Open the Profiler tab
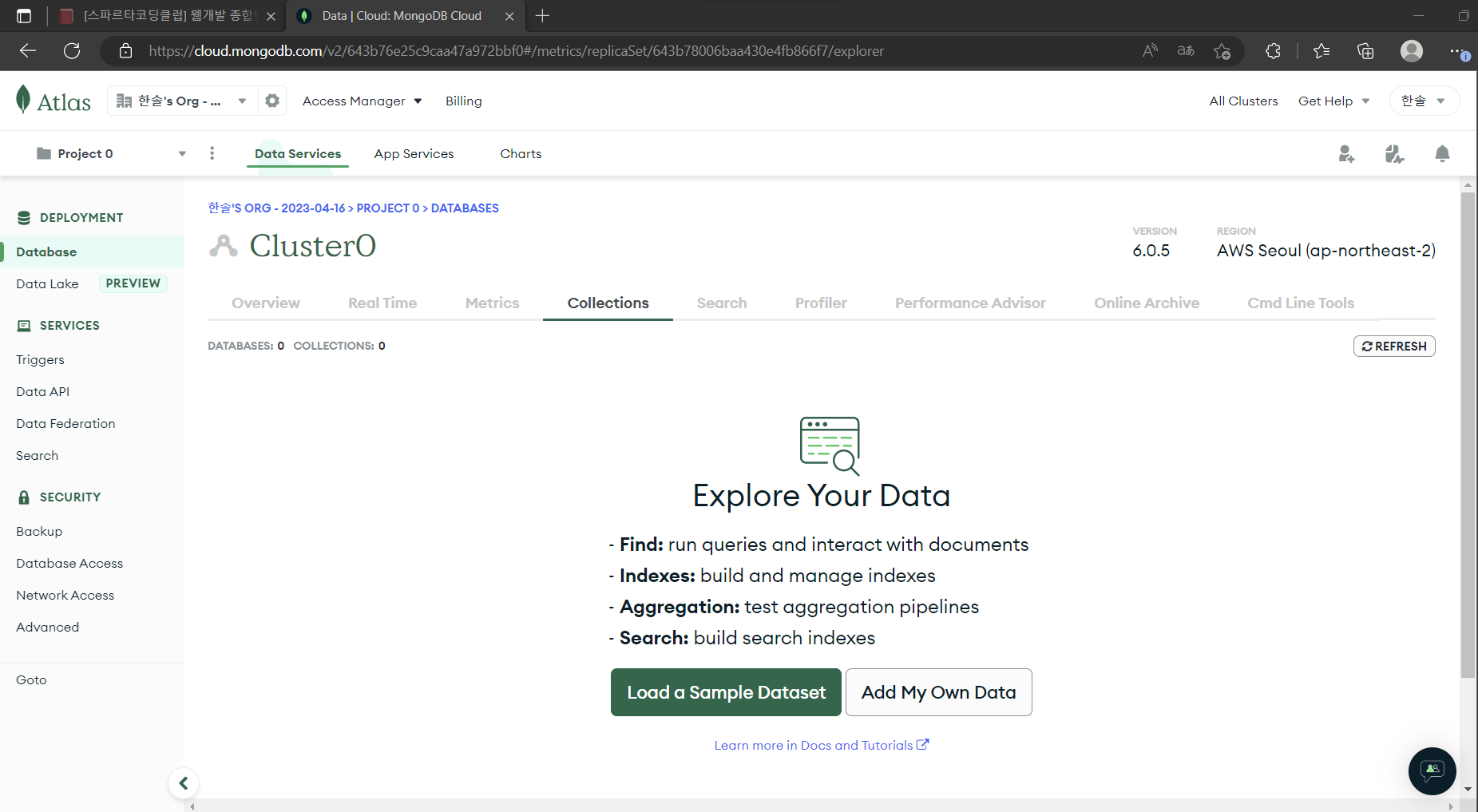Viewport: 1478px width, 812px height. click(821, 303)
